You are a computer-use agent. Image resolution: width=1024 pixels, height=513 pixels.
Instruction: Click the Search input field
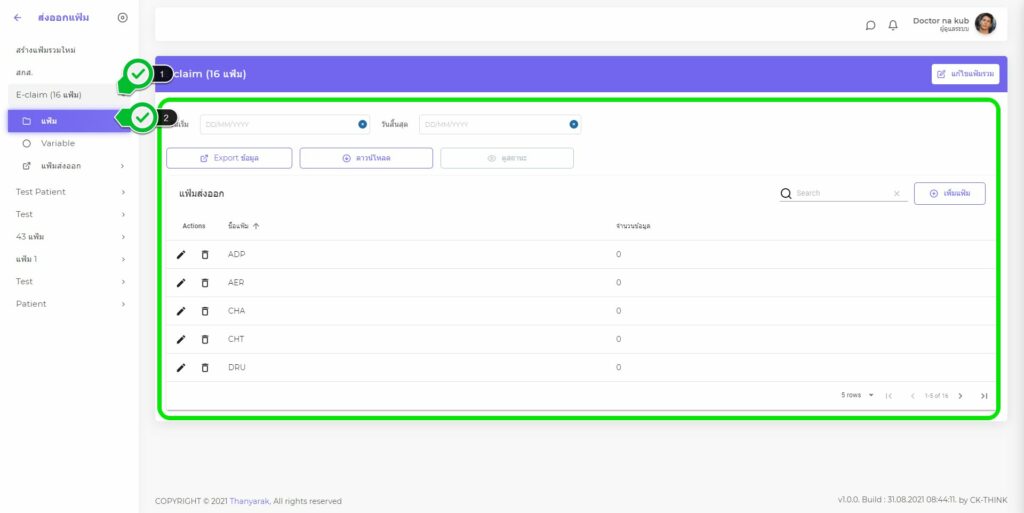click(840, 194)
